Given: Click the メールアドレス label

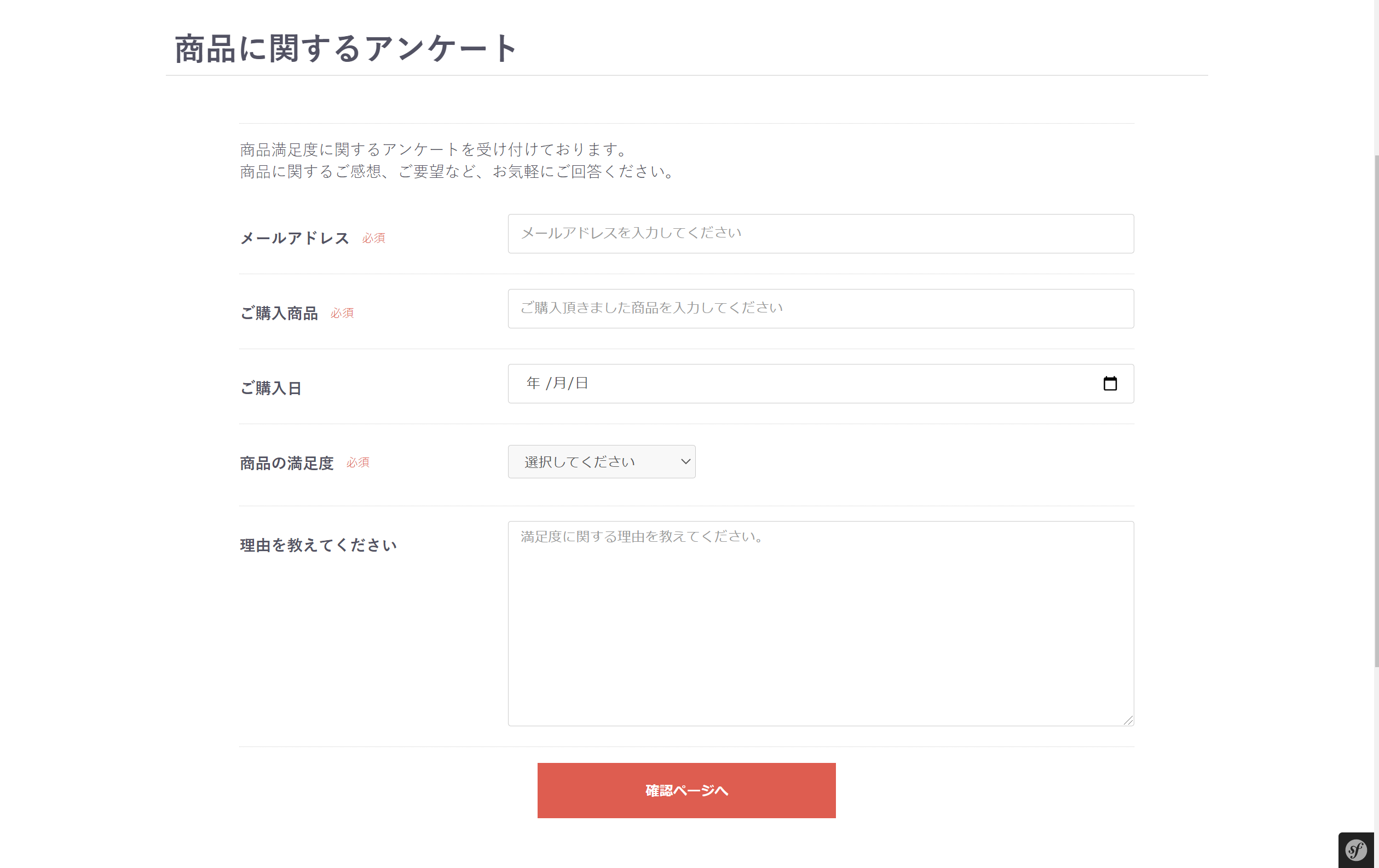Looking at the screenshot, I should point(295,238).
